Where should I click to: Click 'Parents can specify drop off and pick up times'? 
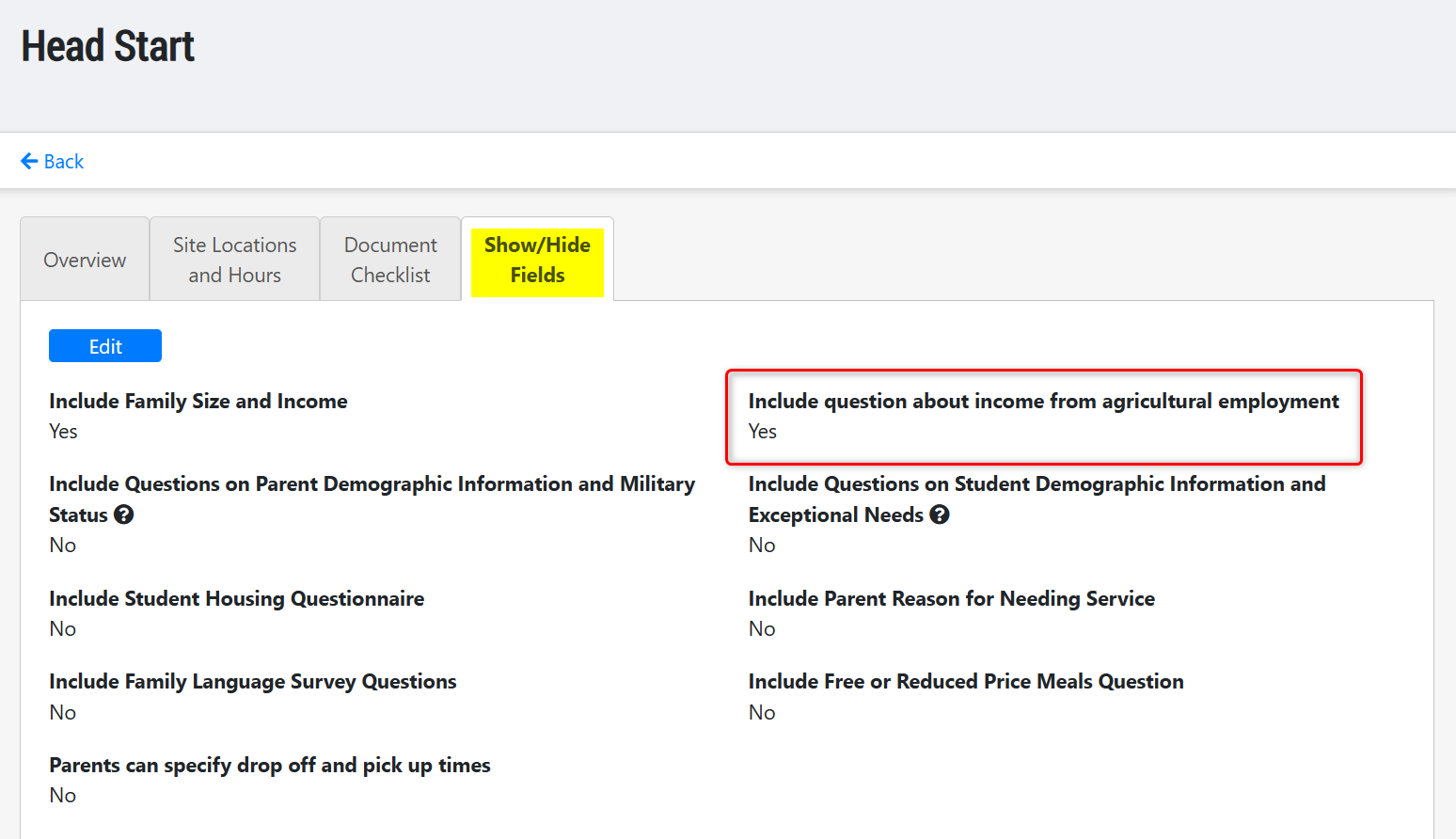[270, 765]
